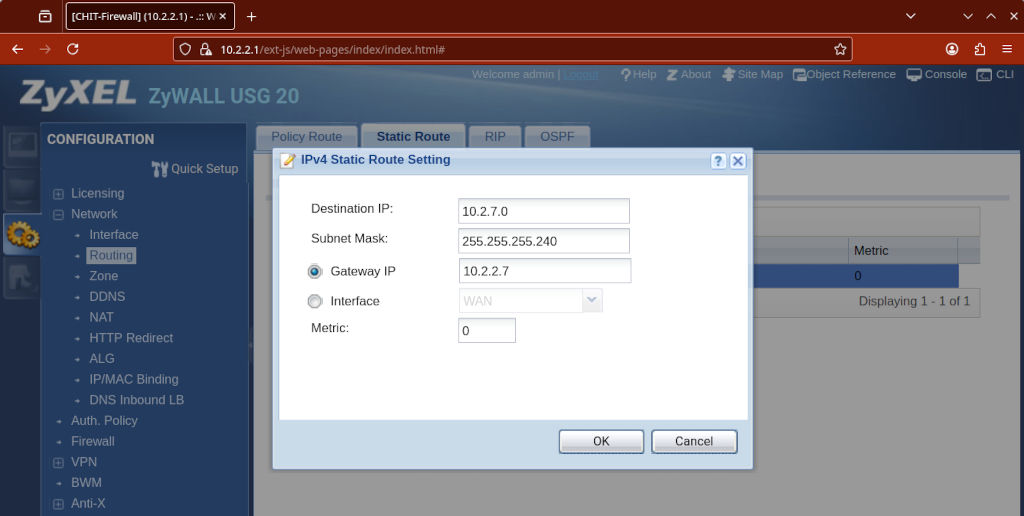This screenshot has height=516, width=1024.
Task: Open Site Map from header
Action: 728,75
